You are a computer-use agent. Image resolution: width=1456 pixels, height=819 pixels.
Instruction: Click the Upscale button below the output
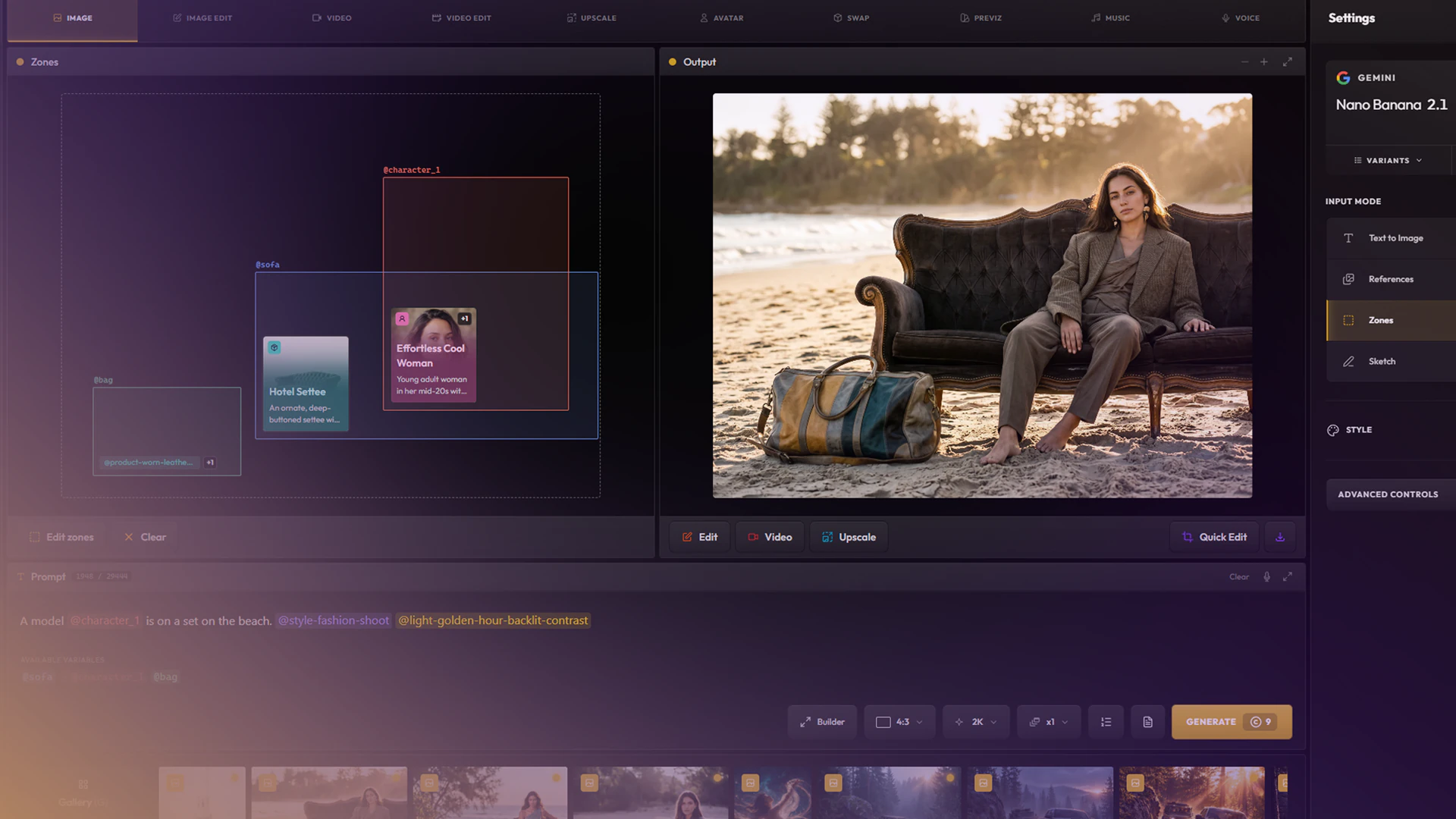(849, 537)
